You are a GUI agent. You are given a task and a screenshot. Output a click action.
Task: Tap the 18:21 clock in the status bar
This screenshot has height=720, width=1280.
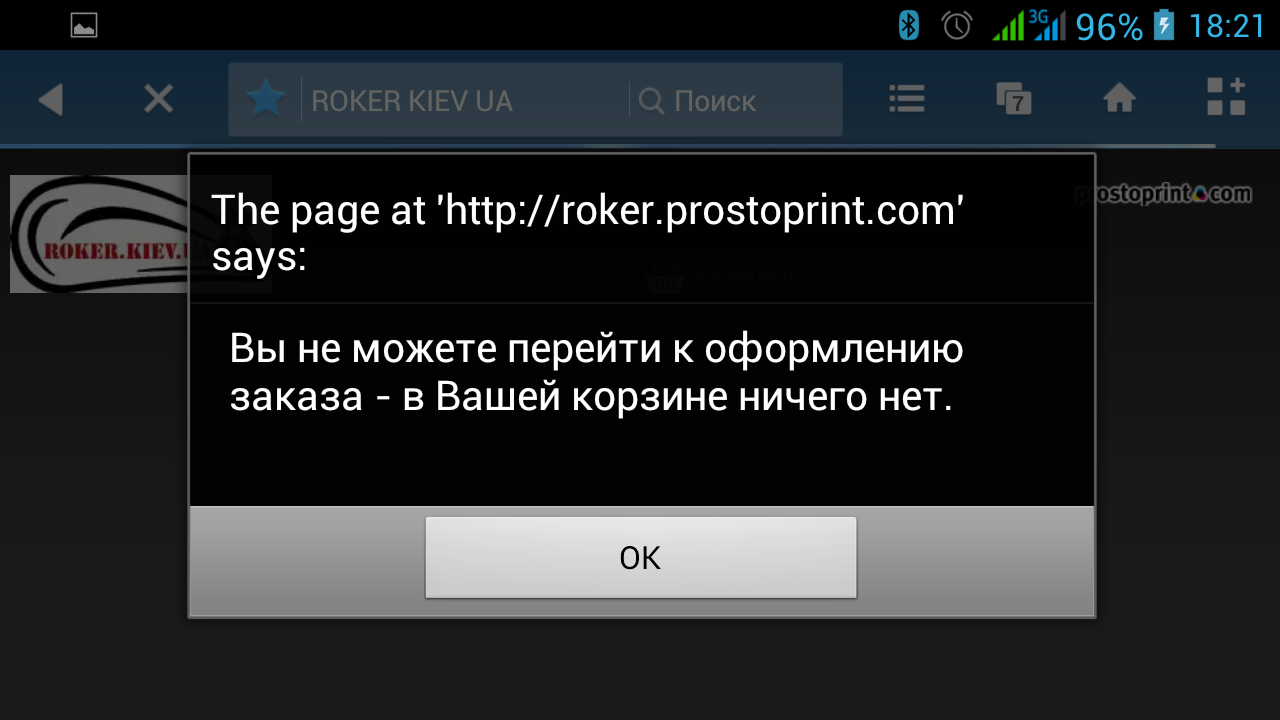coord(1227,26)
